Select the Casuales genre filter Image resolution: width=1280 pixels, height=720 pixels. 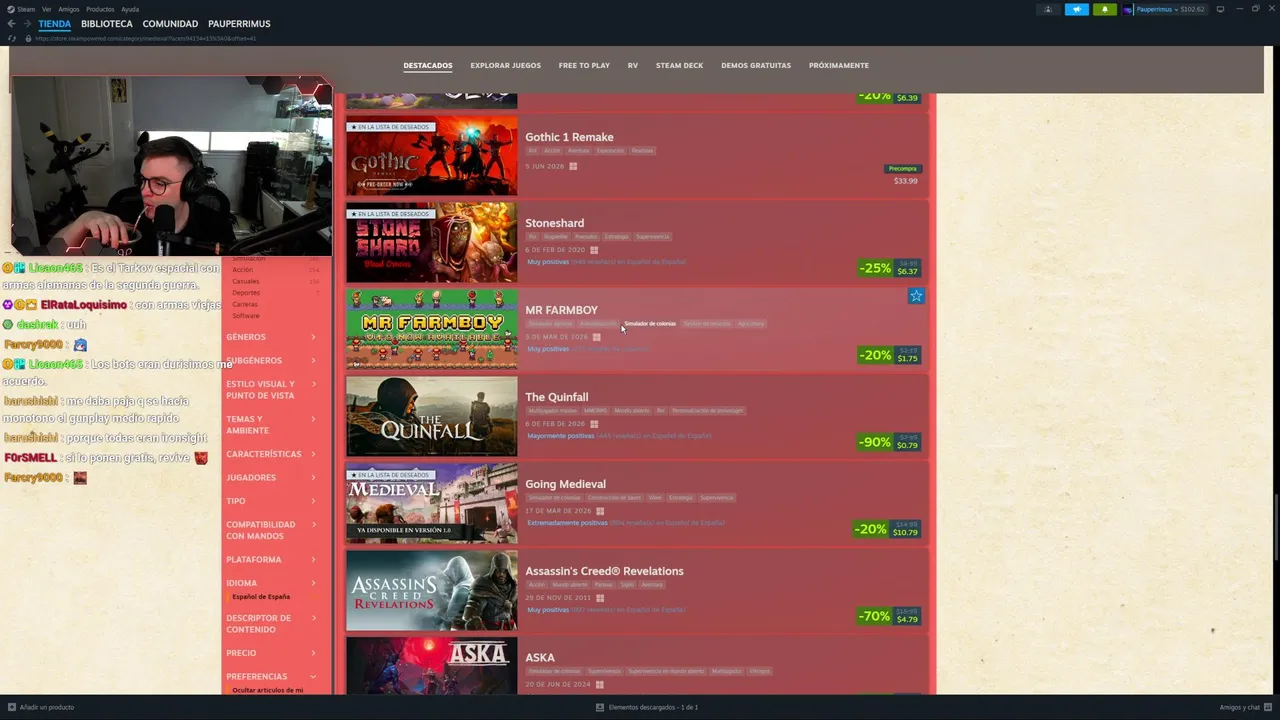tap(246, 281)
